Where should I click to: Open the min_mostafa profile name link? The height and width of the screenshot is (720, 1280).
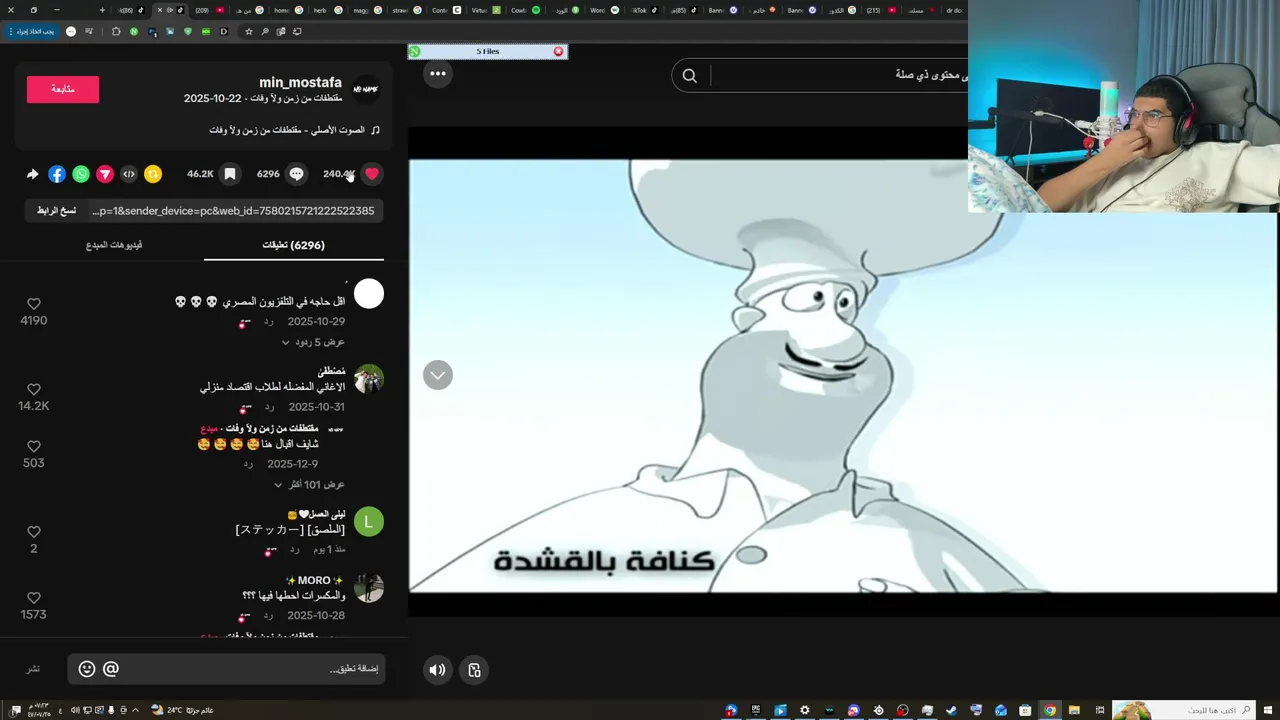point(300,83)
